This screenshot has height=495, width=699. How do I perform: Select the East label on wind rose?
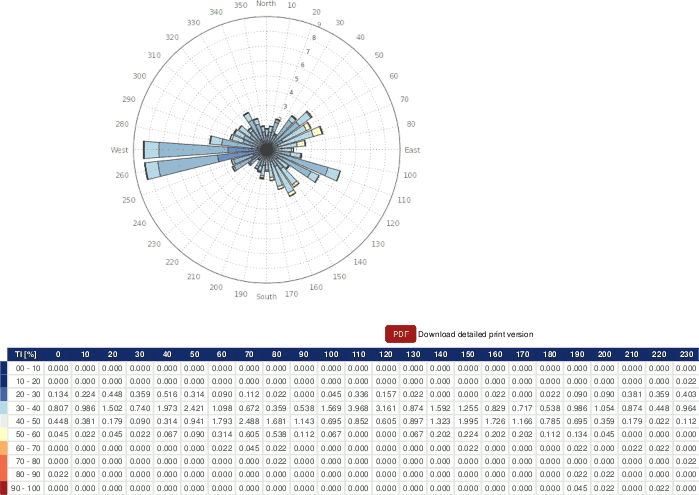coord(412,150)
